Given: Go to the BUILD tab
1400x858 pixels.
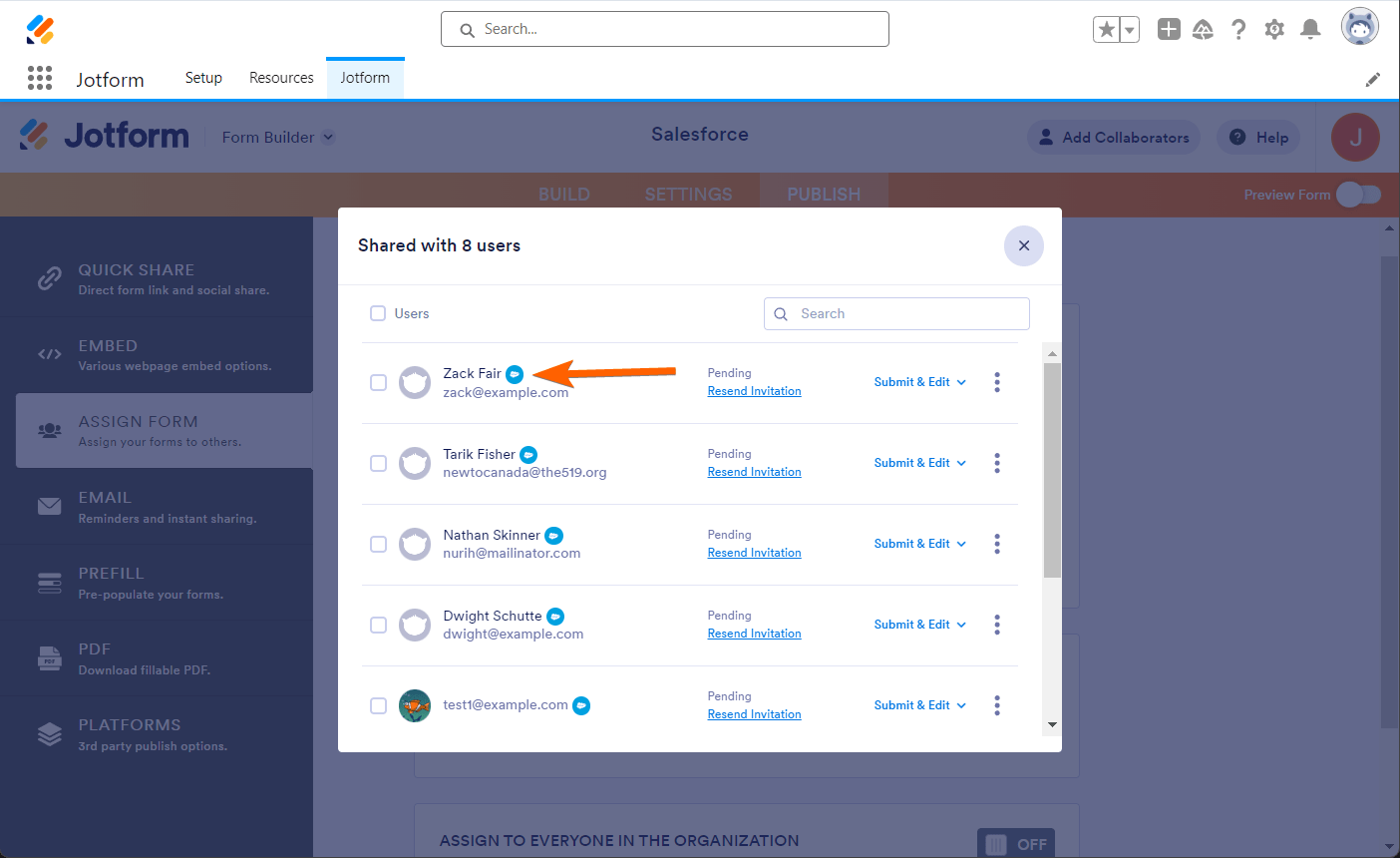Looking at the screenshot, I should 564,195.
